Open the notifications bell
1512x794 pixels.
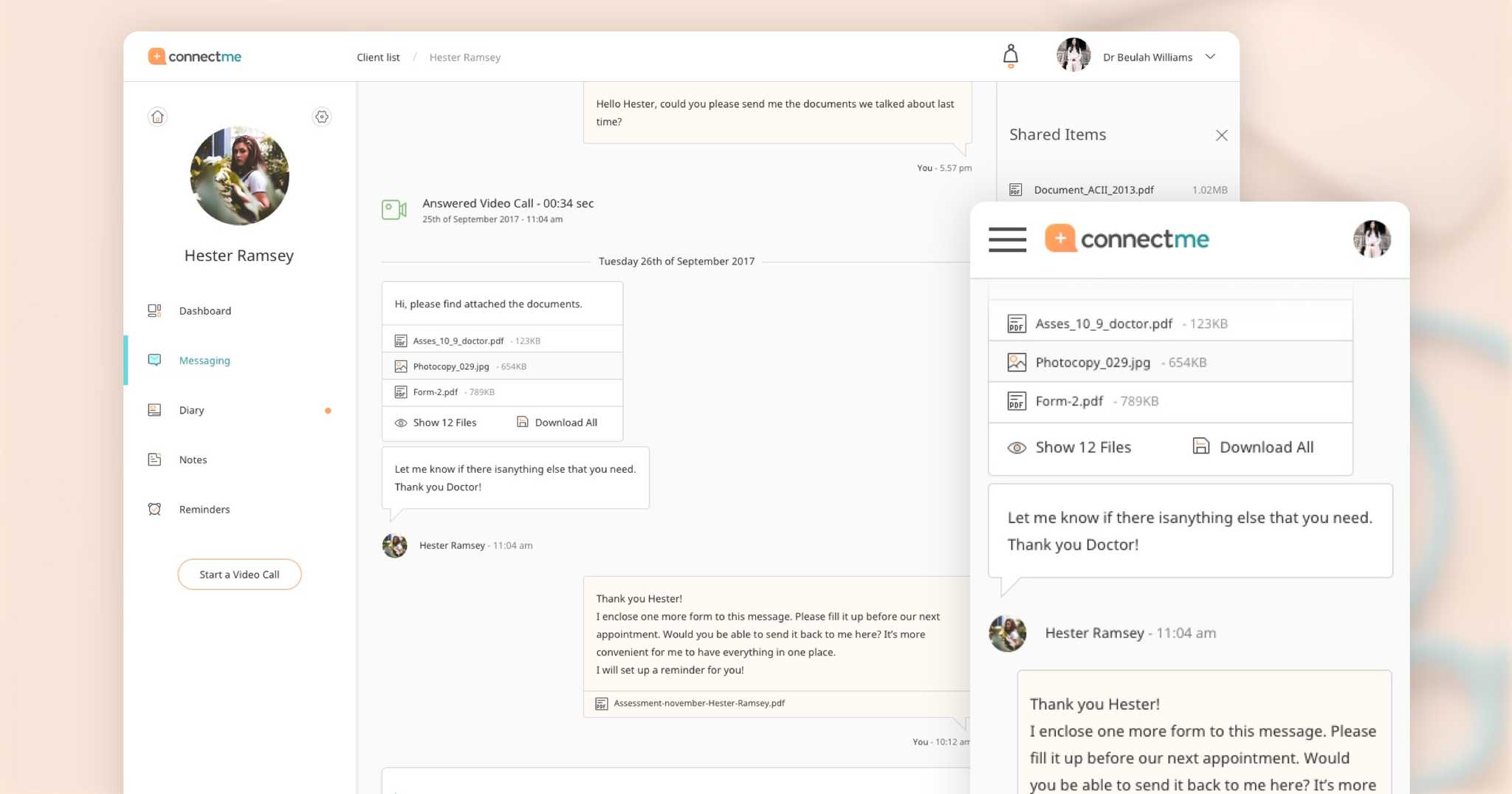[x=1011, y=56]
